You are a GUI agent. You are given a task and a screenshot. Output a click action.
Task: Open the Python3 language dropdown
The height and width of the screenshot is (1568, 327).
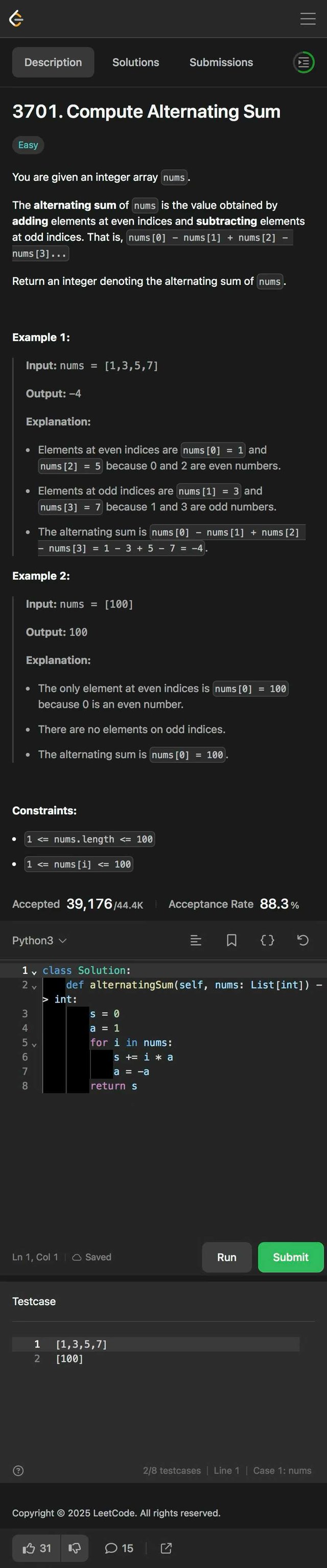(x=39, y=940)
